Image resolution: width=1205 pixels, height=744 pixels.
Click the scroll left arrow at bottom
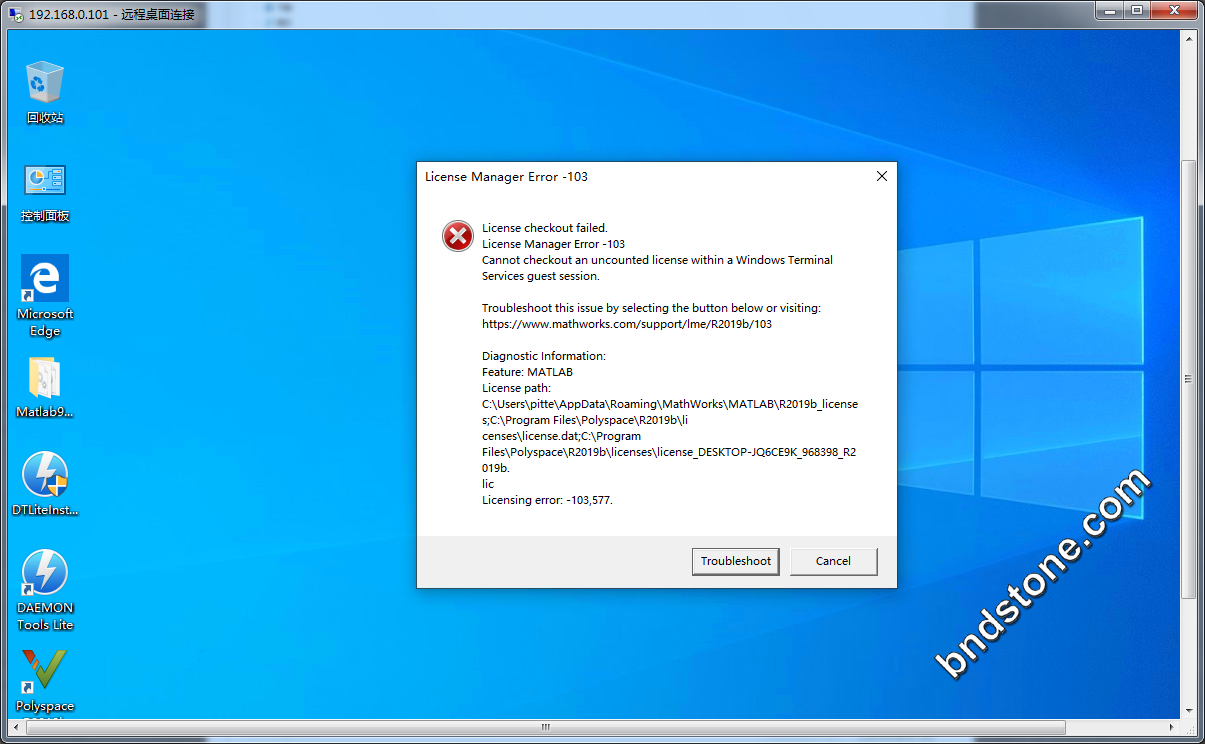pyautogui.click(x=15, y=727)
